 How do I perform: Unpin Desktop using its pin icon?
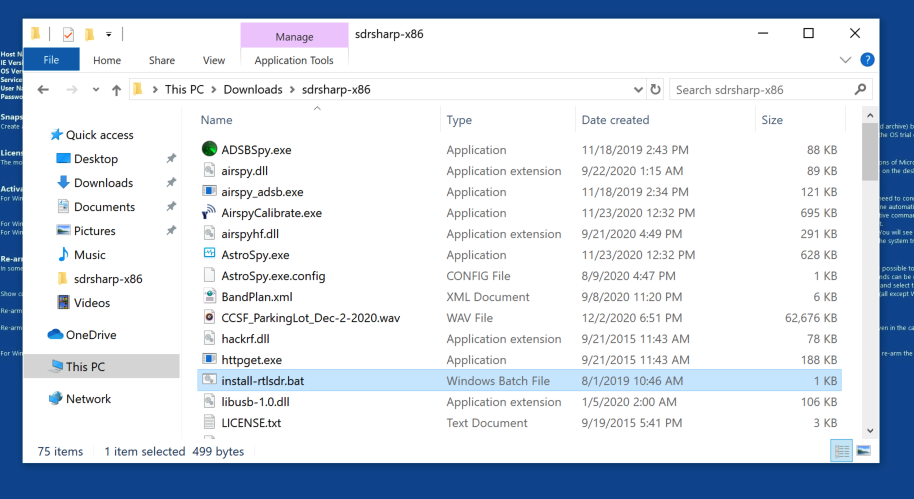171,159
